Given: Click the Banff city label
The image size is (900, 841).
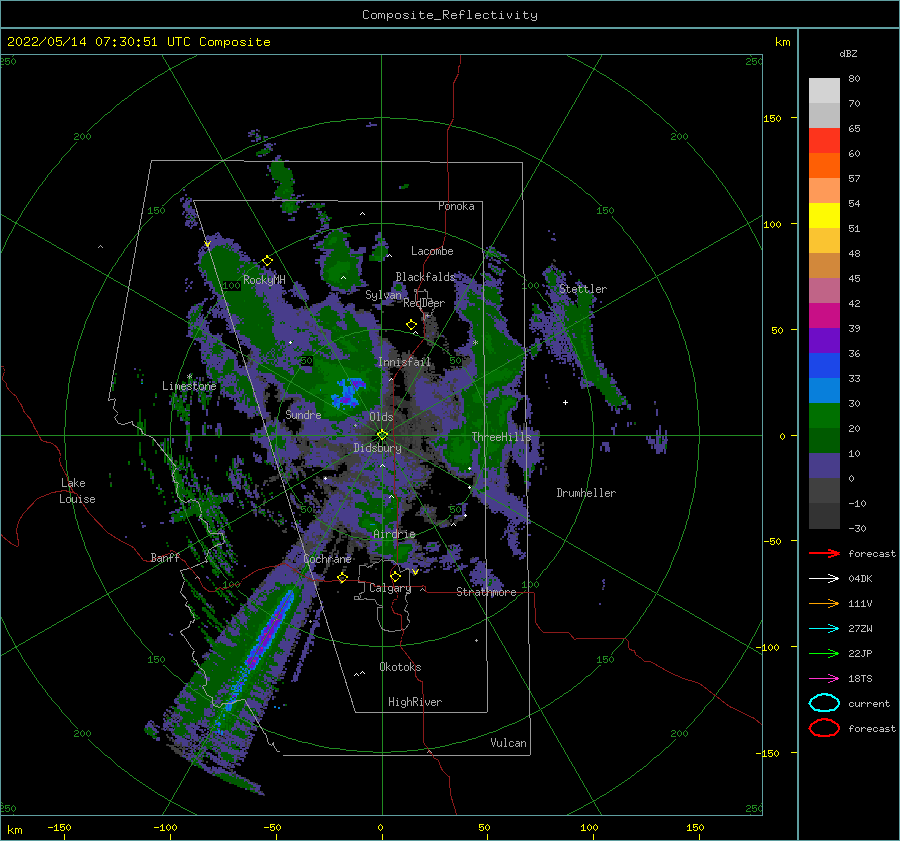Looking at the screenshot, I should pyautogui.click(x=165, y=557).
